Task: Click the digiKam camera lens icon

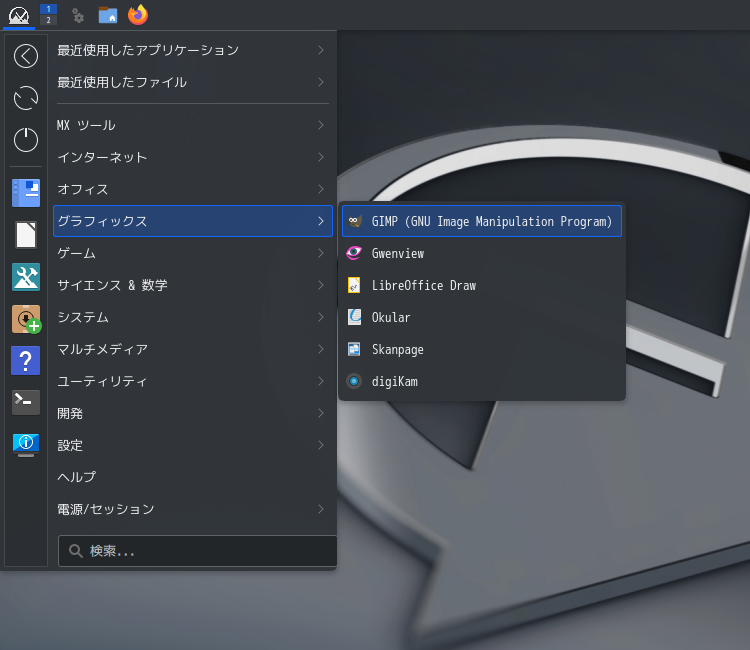Action: pyautogui.click(x=354, y=381)
